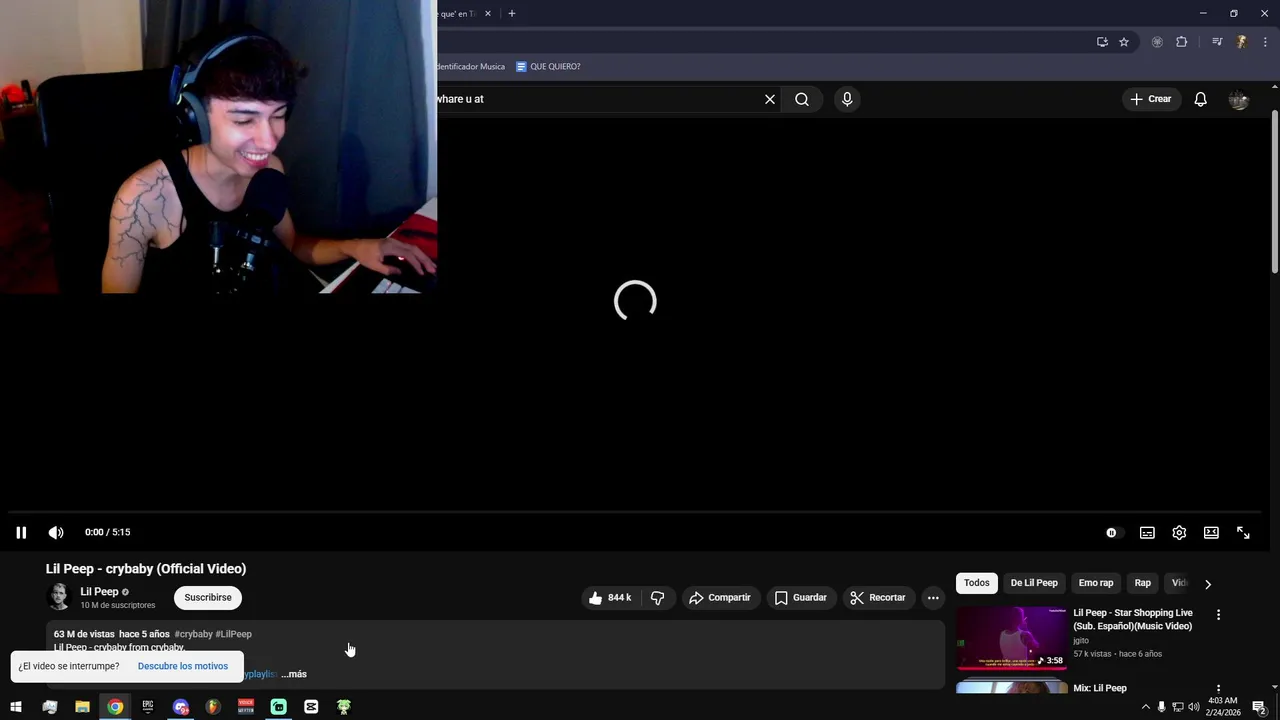1280x720 pixels.
Task: Open the Extensions puzzle icon
Action: (x=1182, y=42)
